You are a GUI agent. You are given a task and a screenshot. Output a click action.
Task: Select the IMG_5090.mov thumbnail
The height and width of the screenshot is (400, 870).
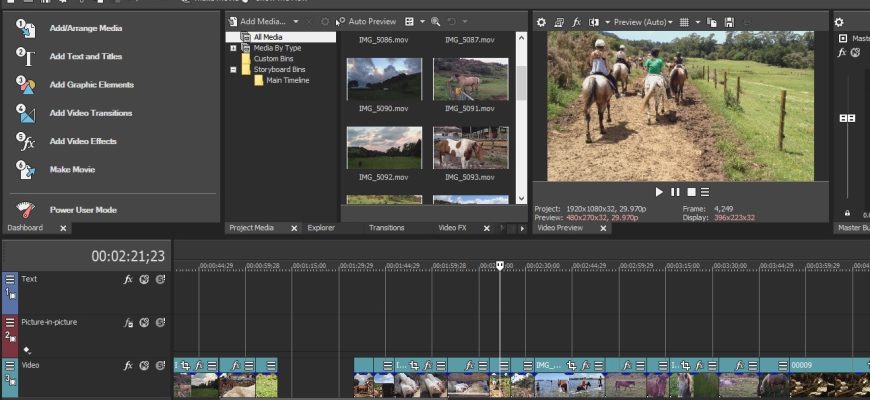(384, 79)
